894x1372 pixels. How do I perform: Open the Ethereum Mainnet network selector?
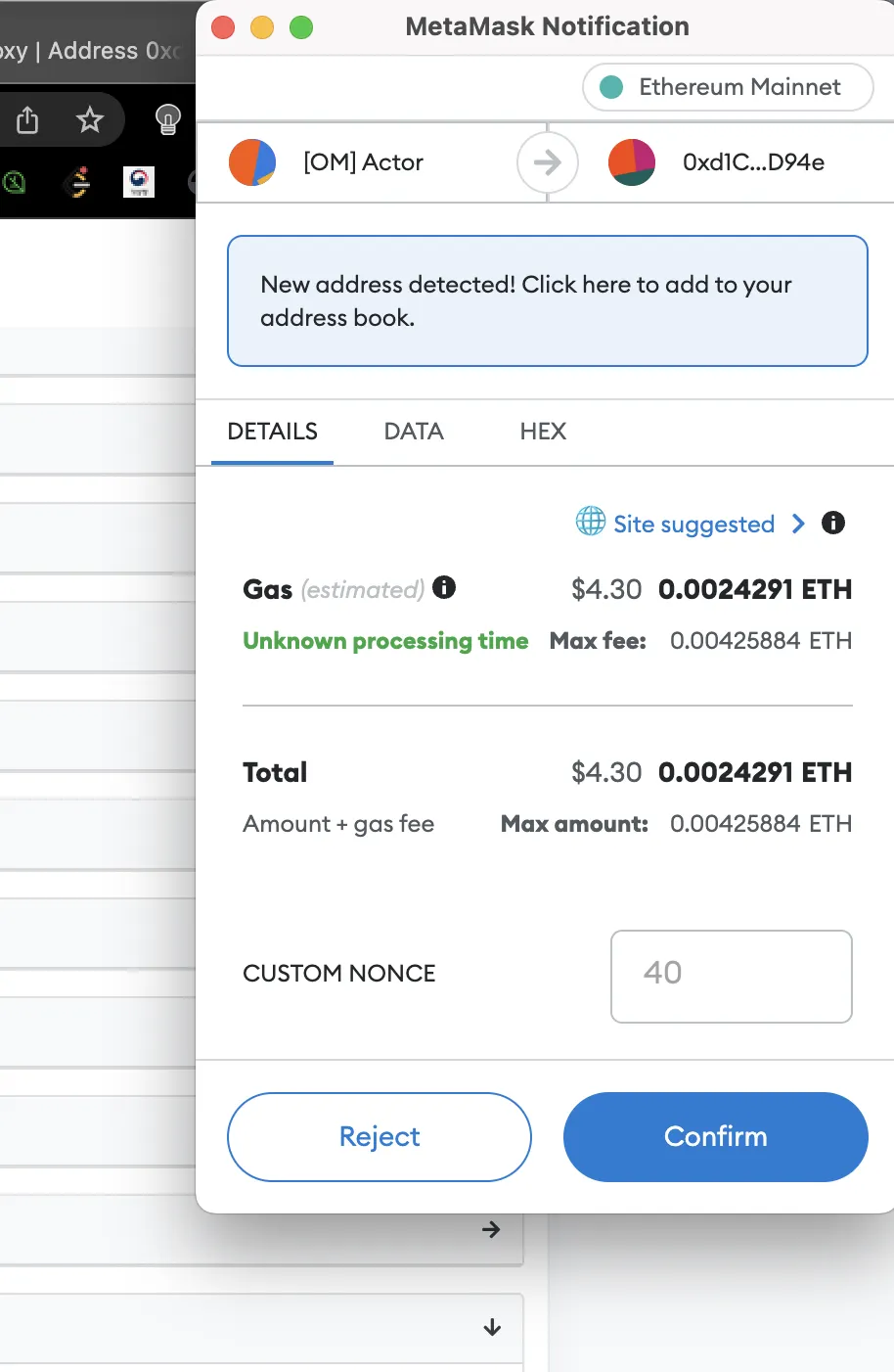[728, 87]
